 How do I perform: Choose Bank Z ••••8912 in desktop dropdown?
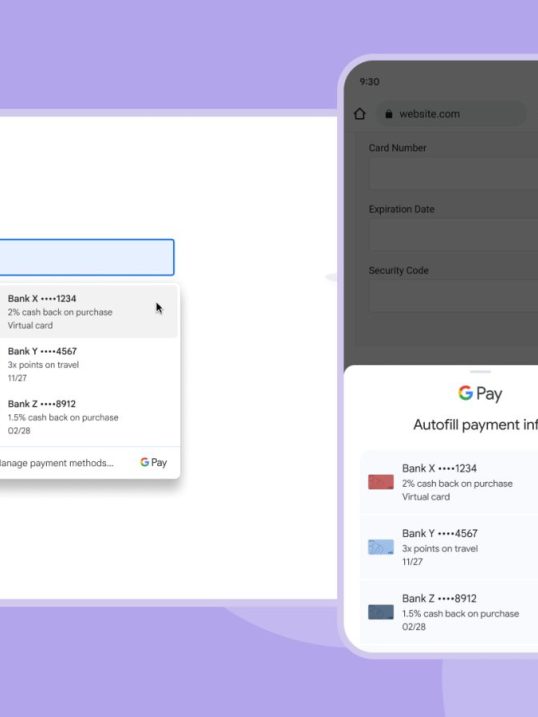[88, 417]
